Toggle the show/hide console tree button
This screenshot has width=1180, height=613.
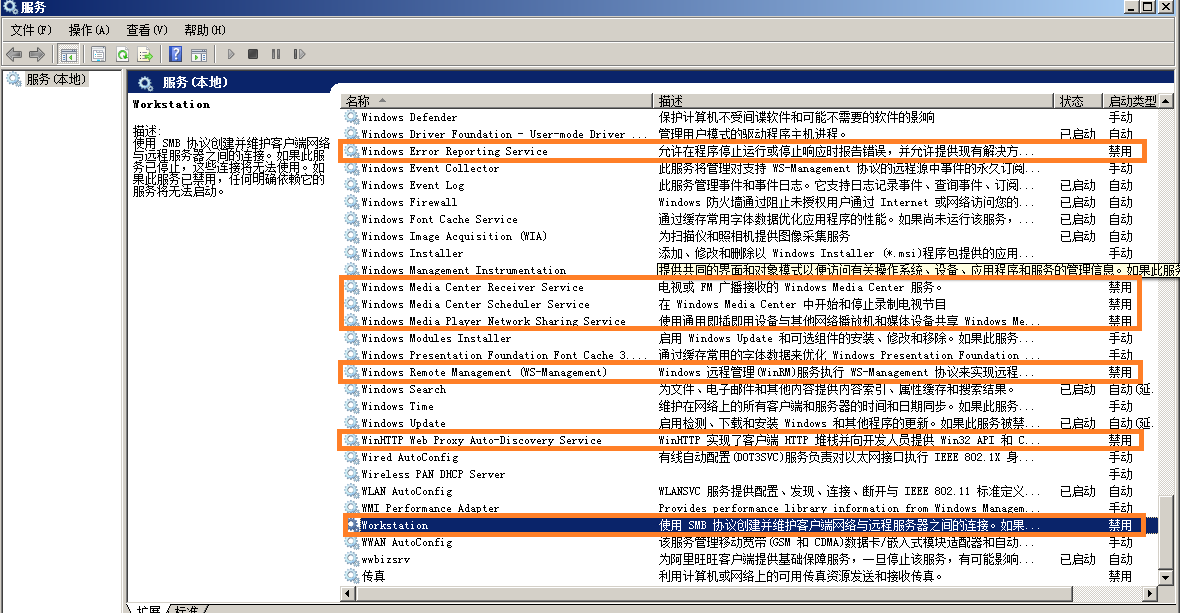tap(69, 54)
